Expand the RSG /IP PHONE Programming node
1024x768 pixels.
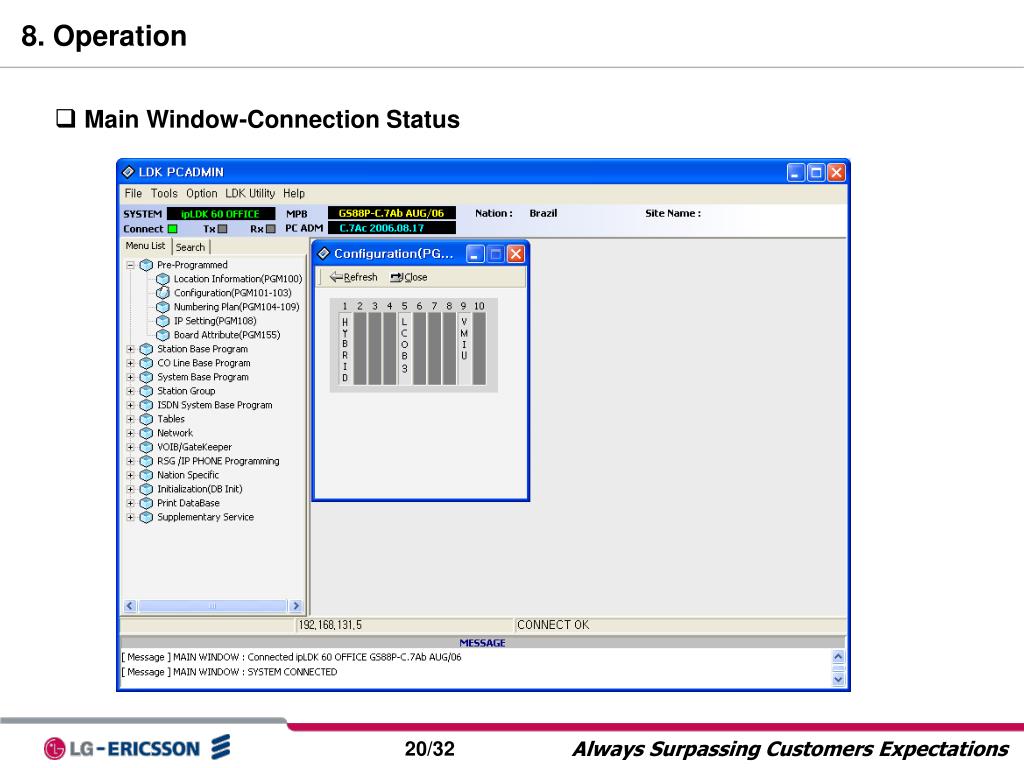(130, 461)
